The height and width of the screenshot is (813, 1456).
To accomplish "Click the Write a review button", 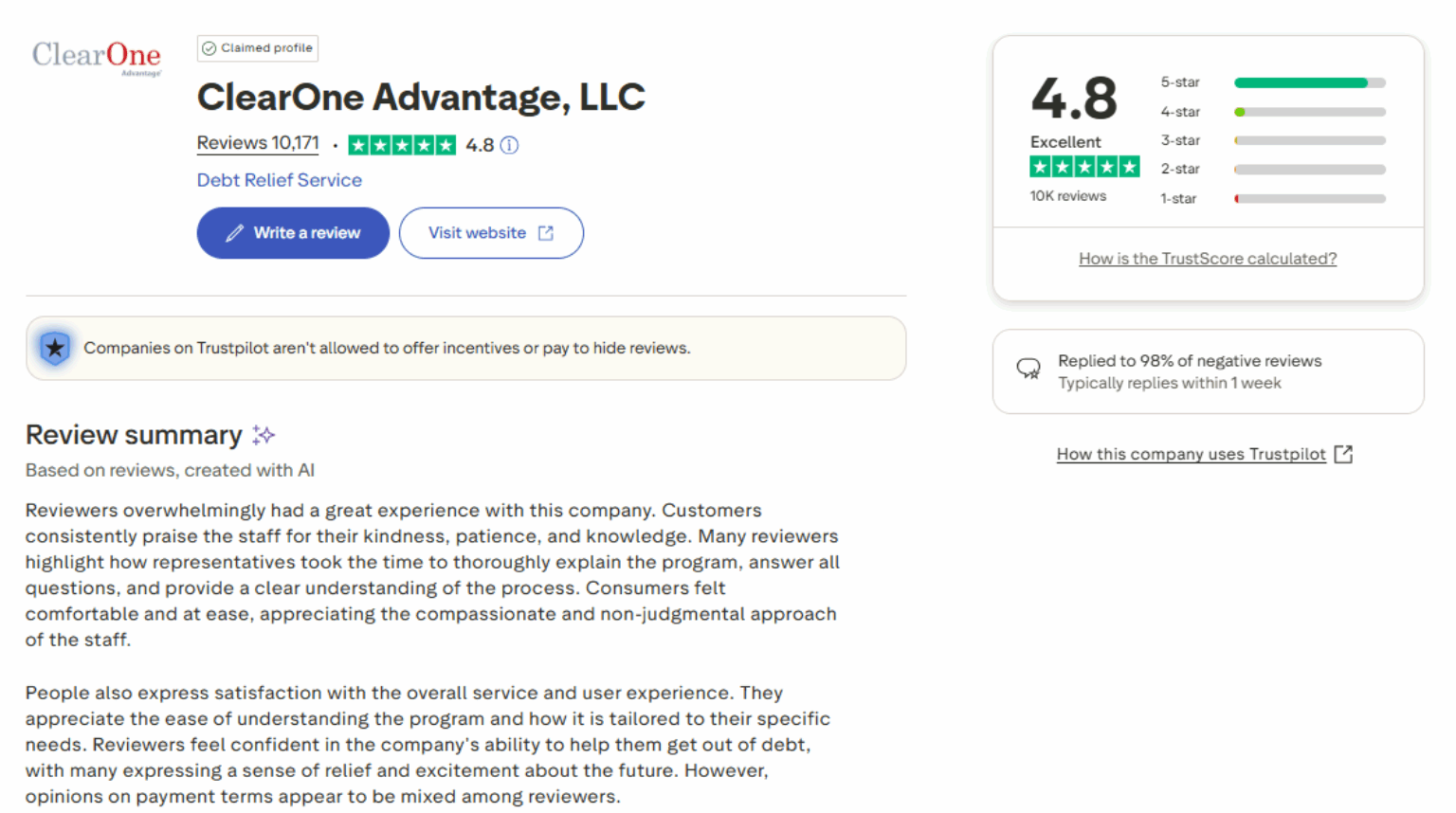I will (x=293, y=232).
